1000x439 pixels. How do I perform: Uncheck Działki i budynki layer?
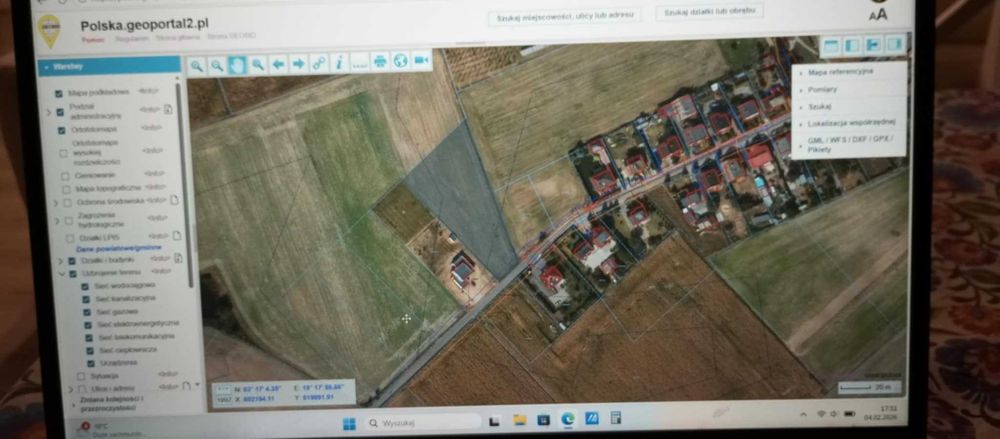71,260
